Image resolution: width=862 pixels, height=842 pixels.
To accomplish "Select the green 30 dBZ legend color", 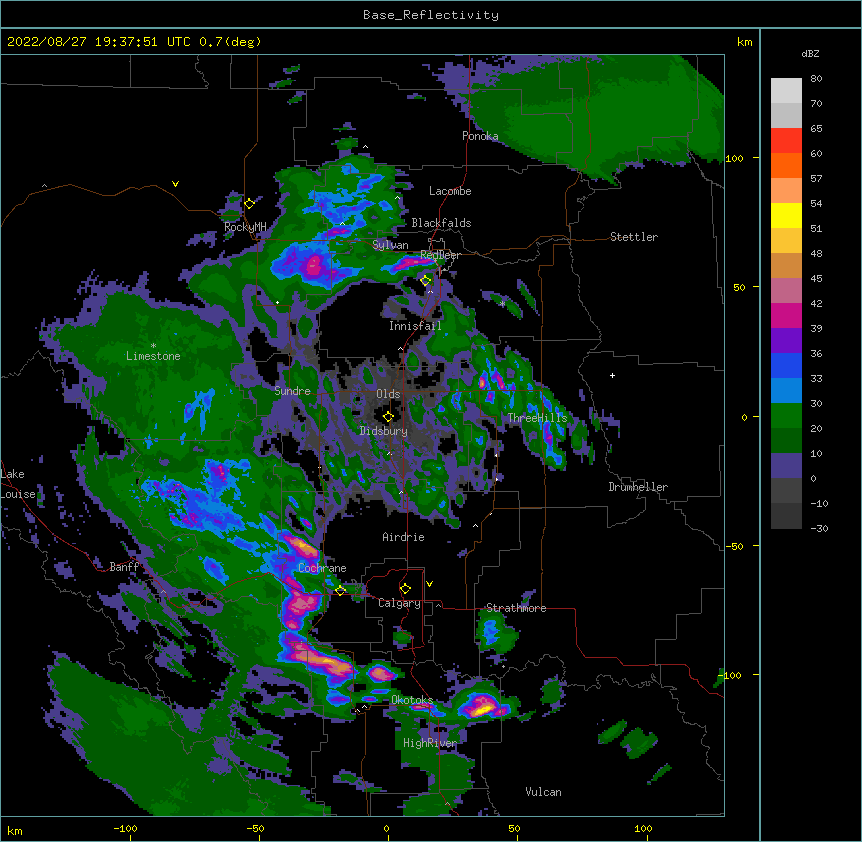I will [786, 416].
